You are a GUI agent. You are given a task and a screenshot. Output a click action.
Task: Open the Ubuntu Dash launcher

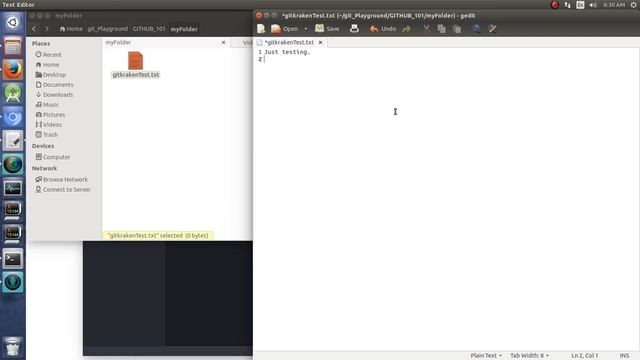[x=13, y=22]
